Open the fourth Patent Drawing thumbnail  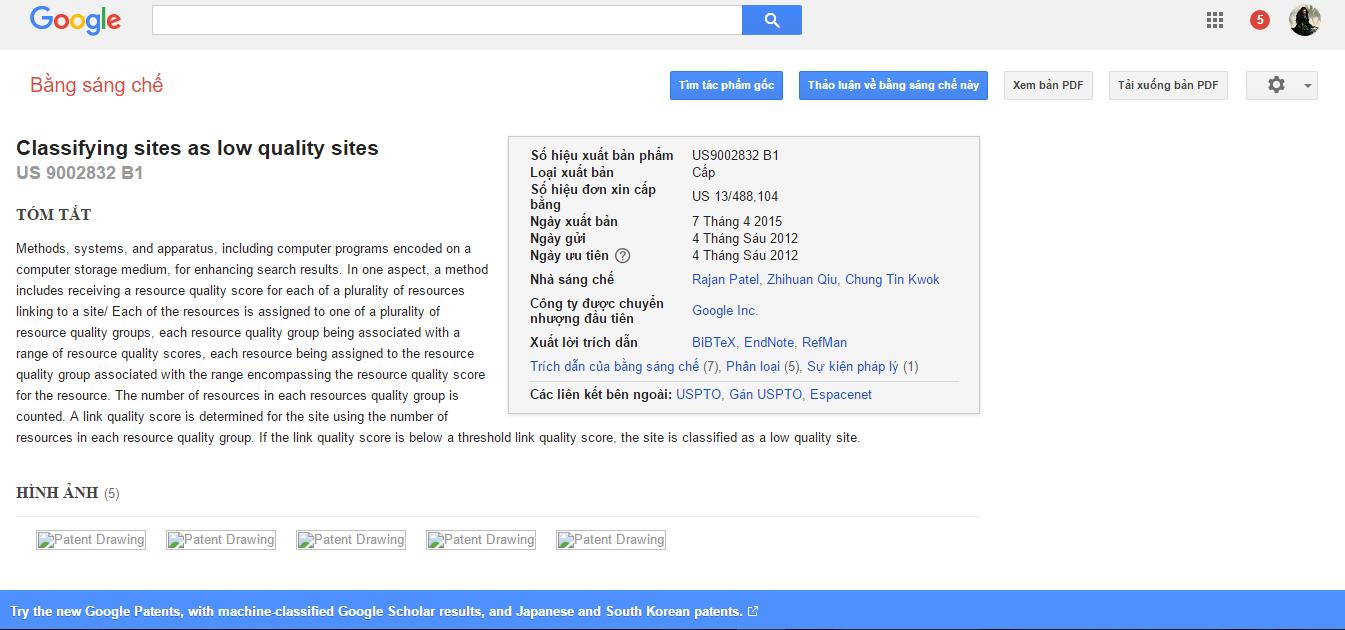tap(481, 540)
